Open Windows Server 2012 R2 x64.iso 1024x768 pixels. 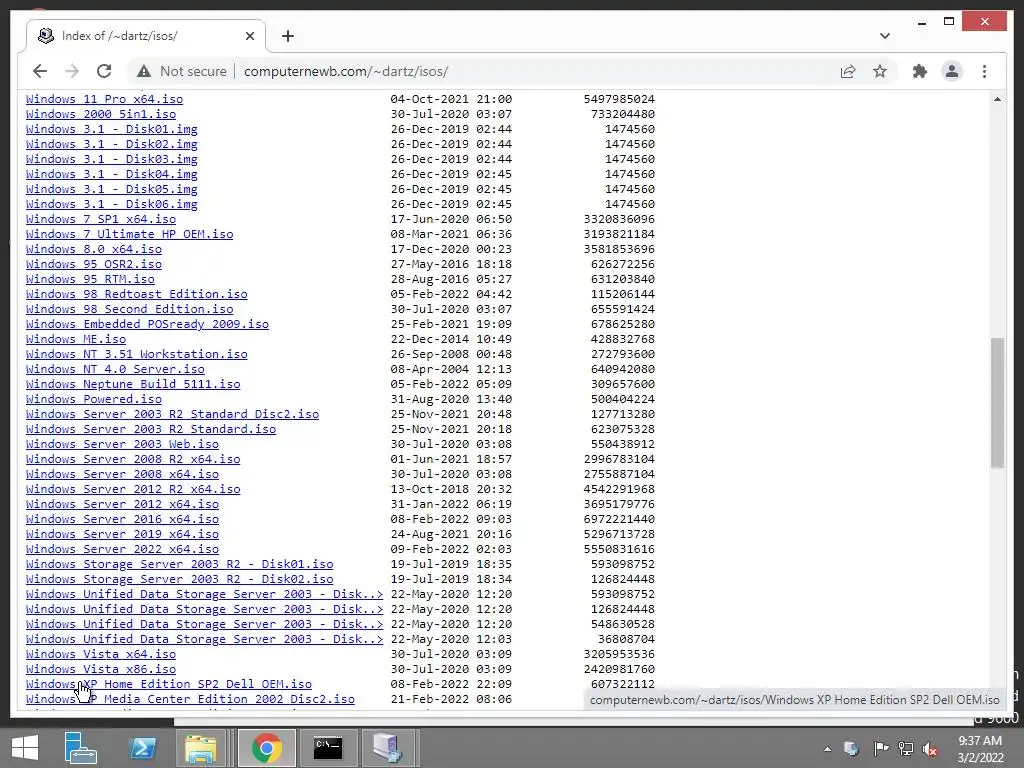tap(133, 490)
